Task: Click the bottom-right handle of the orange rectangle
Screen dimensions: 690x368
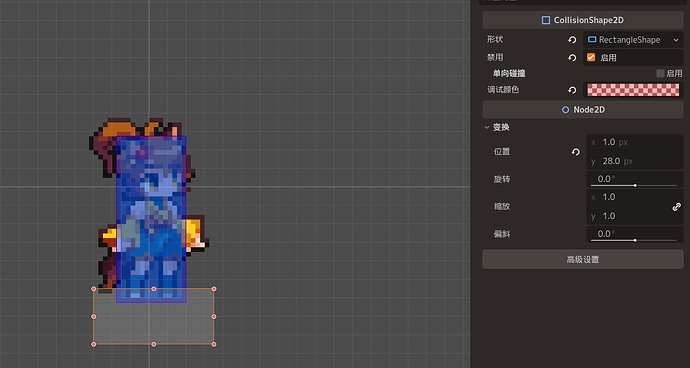Action: (x=214, y=344)
